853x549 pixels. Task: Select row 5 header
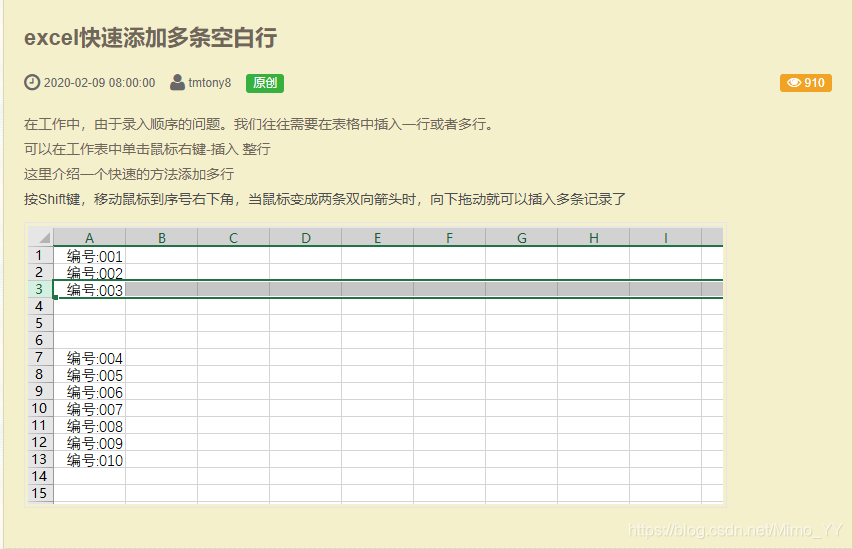(x=41, y=323)
